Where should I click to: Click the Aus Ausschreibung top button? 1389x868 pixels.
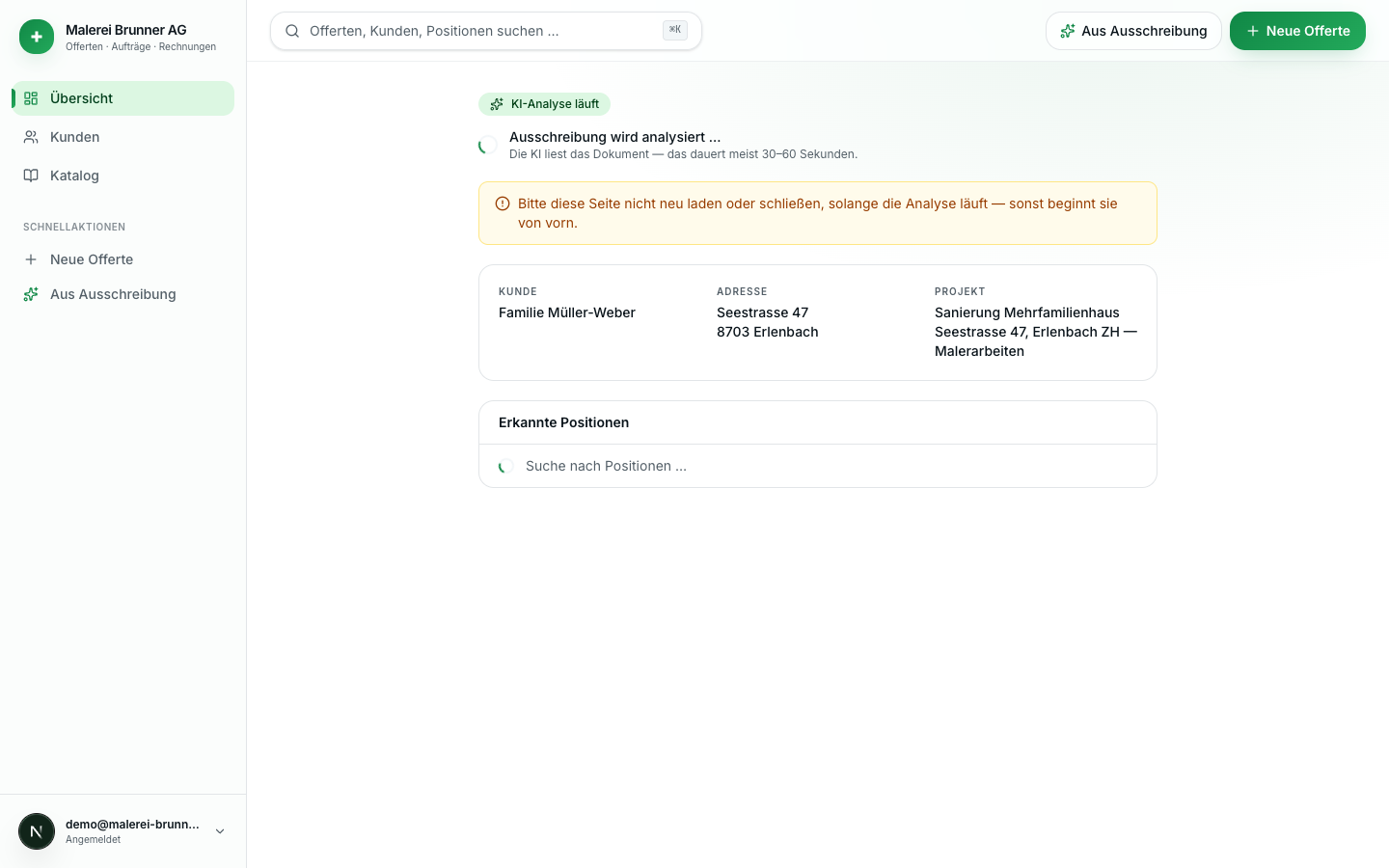pos(1133,31)
